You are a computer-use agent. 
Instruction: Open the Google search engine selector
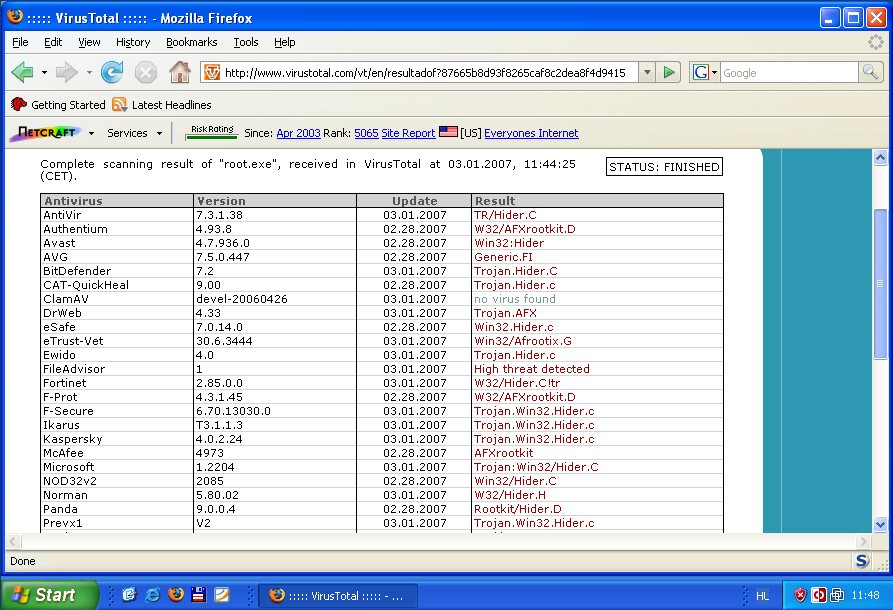tap(704, 72)
